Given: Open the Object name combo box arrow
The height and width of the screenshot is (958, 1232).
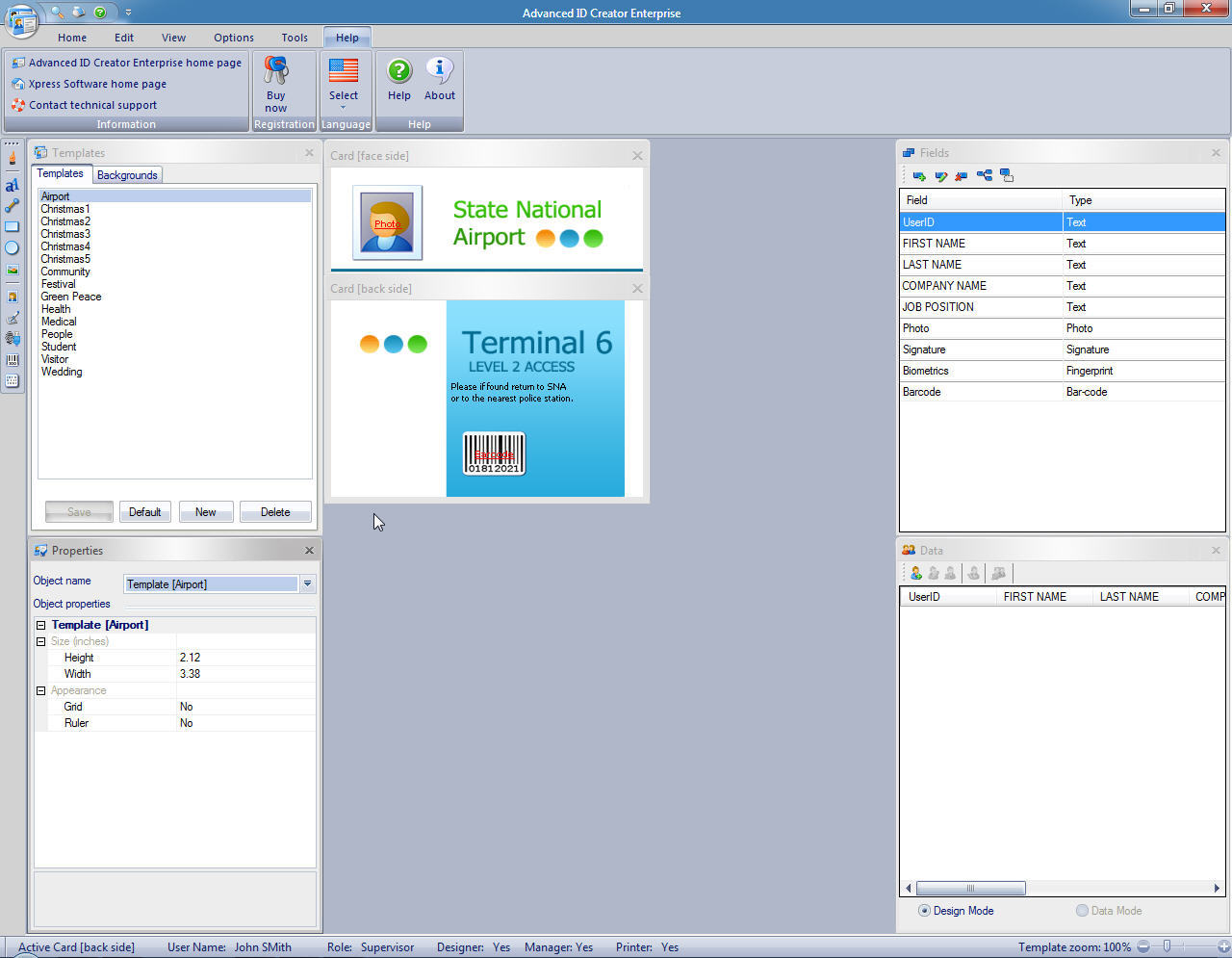Looking at the screenshot, I should pyautogui.click(x=307, y=584).
